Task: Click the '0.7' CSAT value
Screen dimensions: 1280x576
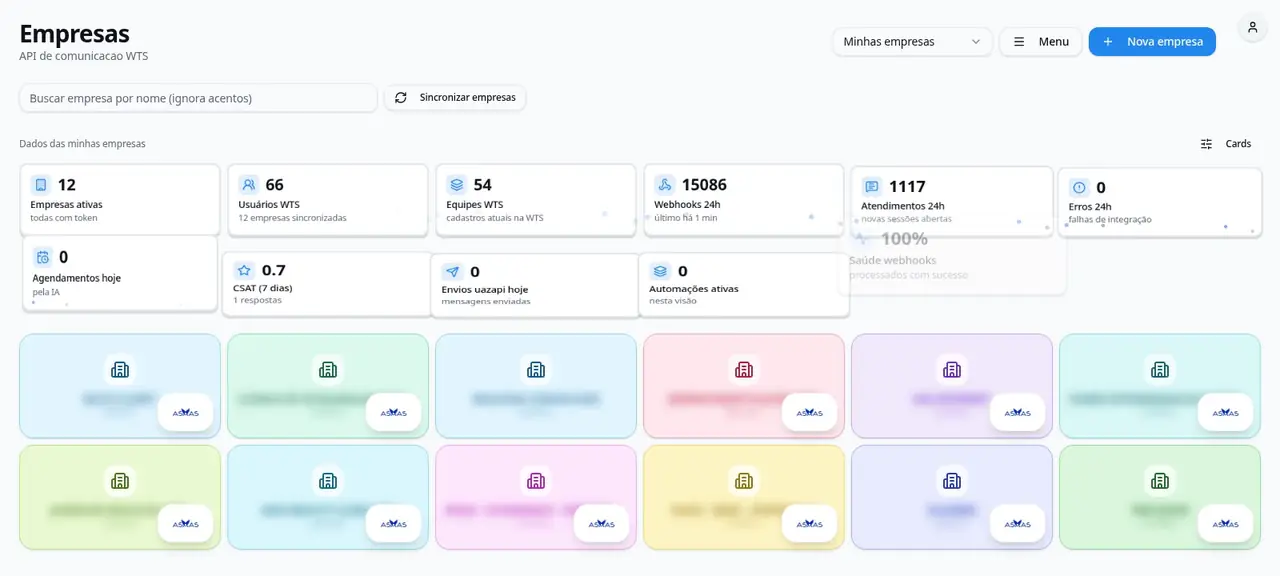Action: pos(274,270)
